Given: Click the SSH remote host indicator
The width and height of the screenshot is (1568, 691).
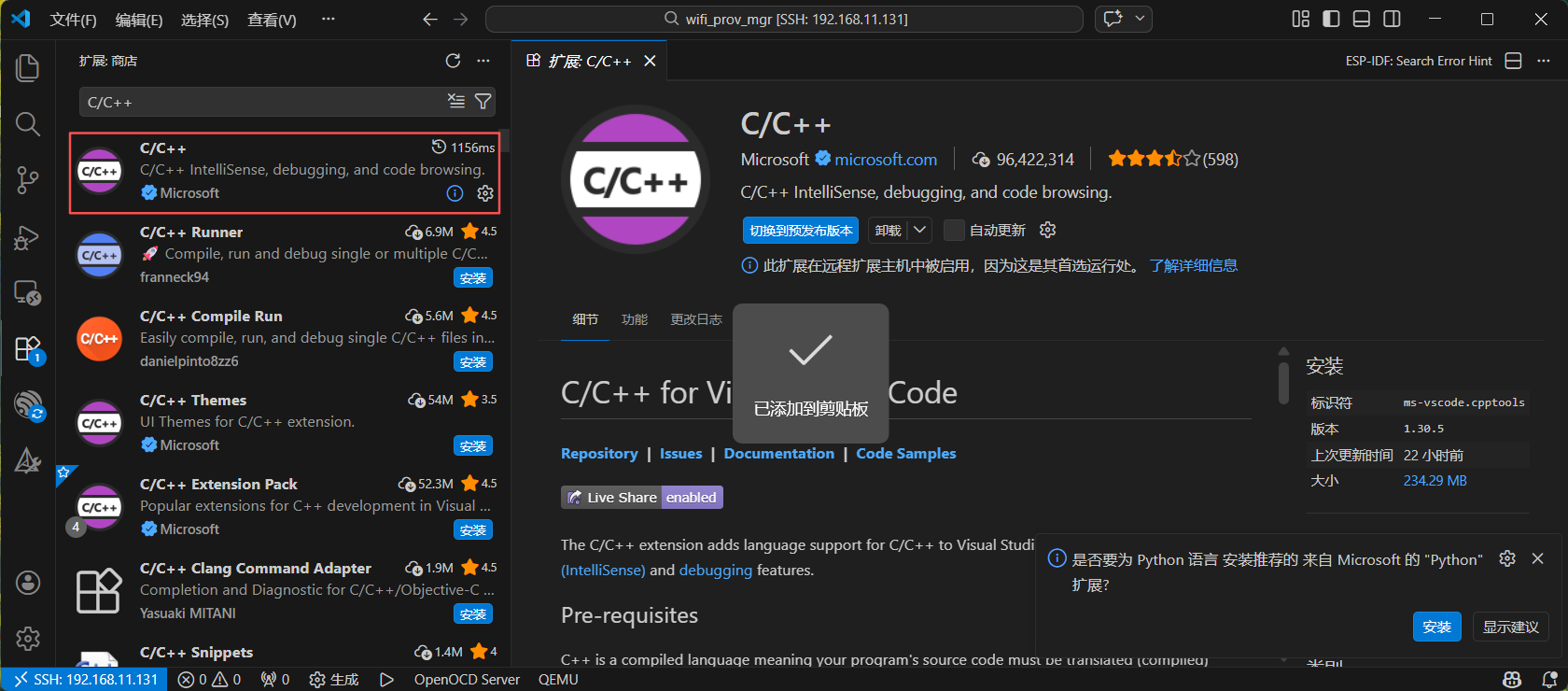Looking at the screenshot, I should coord(84,680).
